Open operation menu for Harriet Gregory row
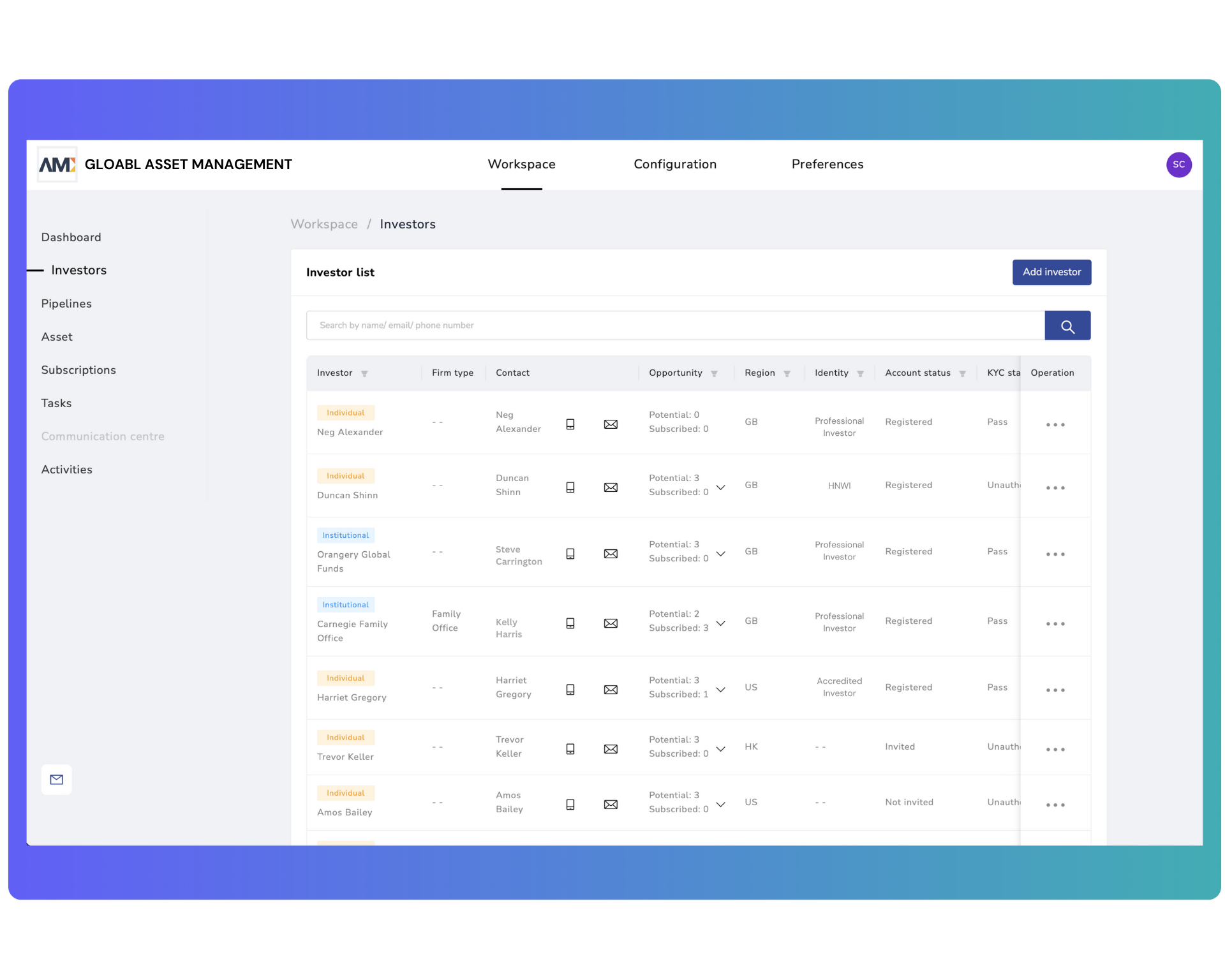Image resolution: width=1225 pixels, height=980 pixels. tap(1055, 690)
